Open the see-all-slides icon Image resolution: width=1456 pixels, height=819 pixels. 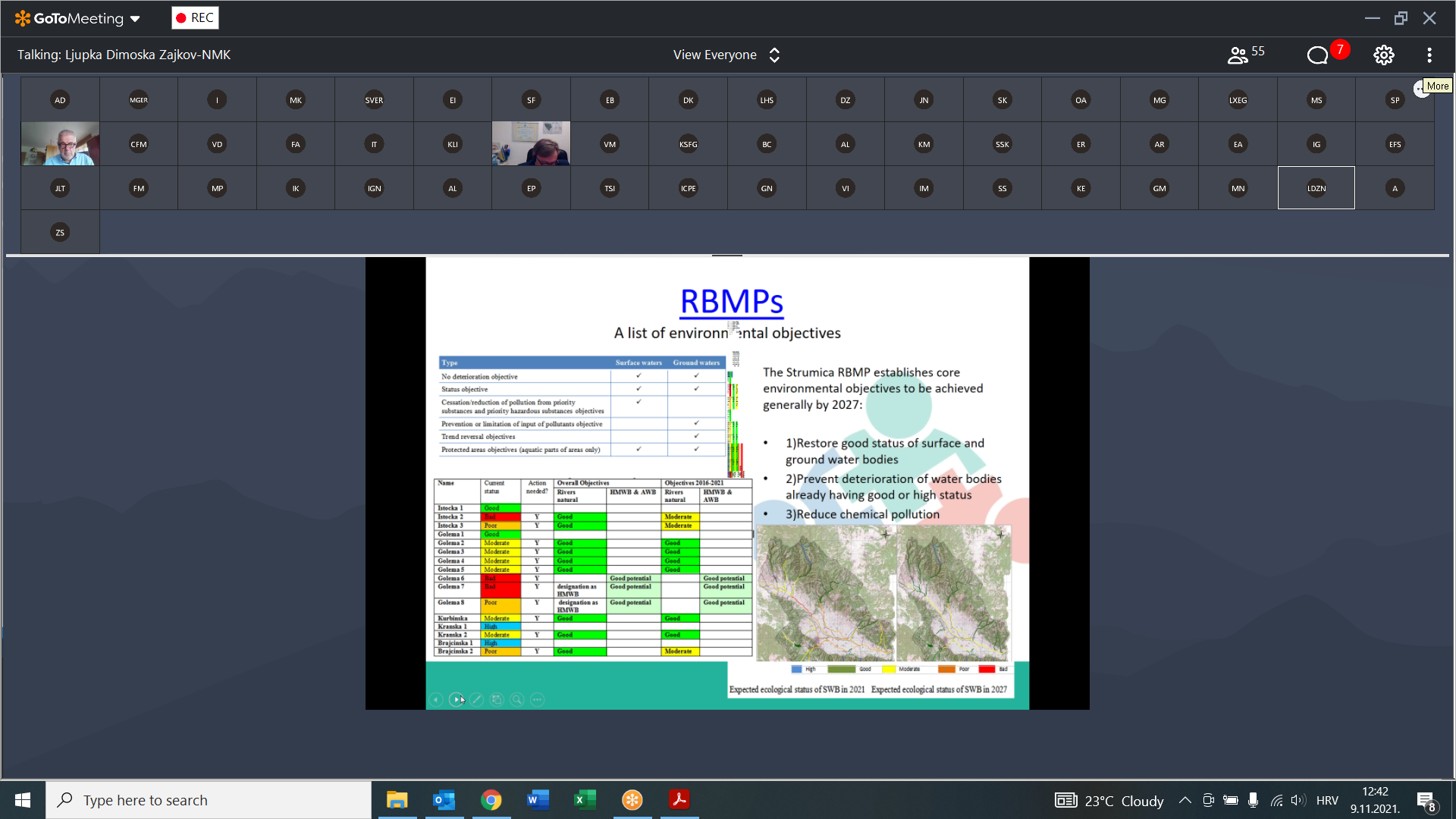(x=497, y=700)
